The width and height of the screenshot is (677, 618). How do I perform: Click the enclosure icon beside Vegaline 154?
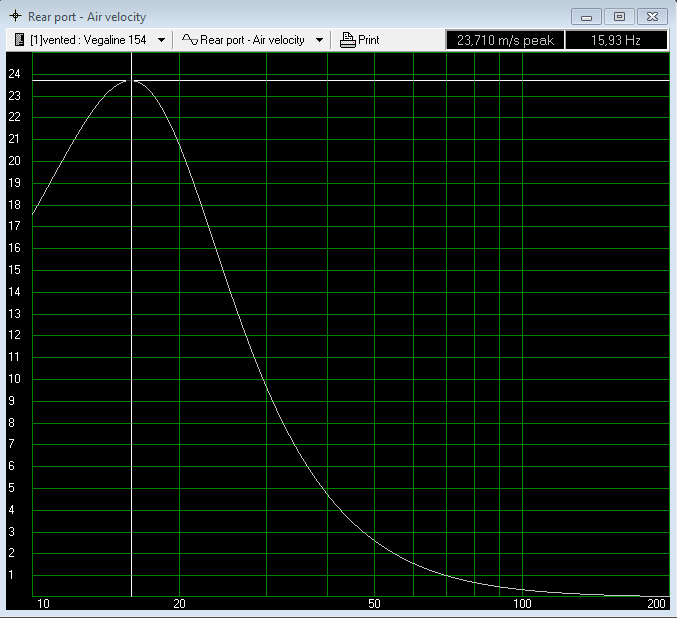[x=20, y=40]
